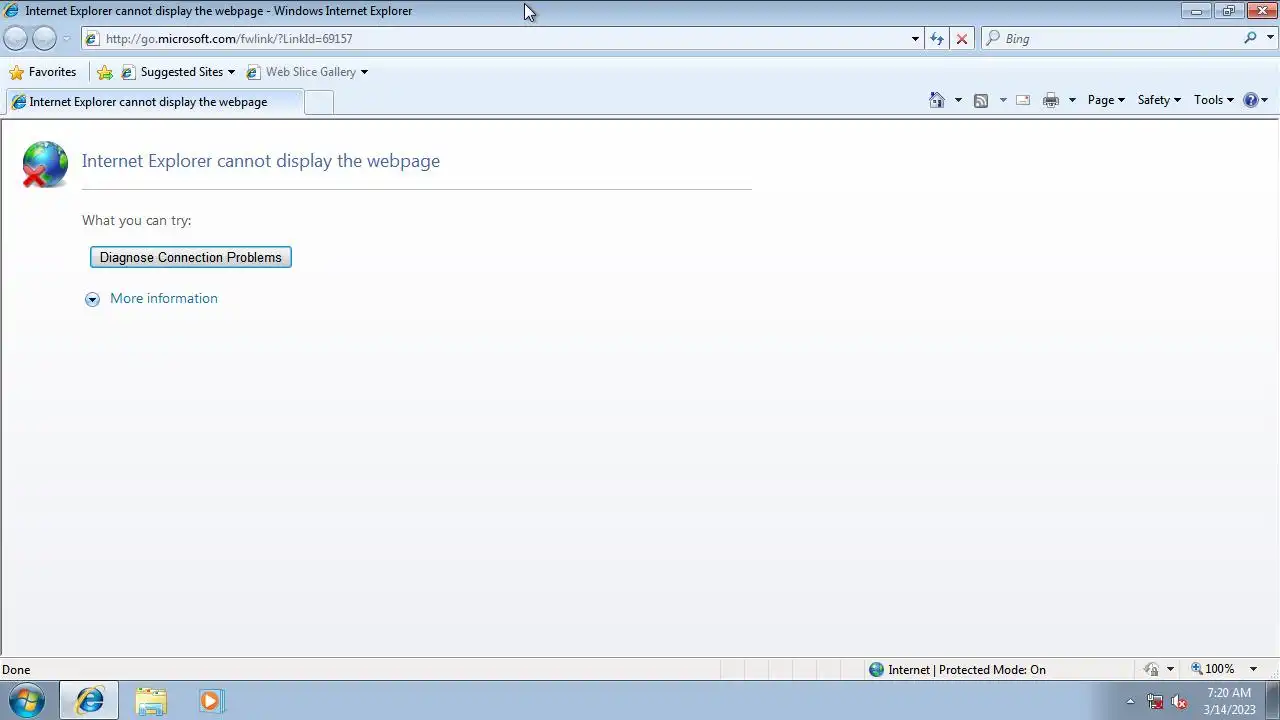Select the 'Internet Explorer cannot display' tab
Screen dimensions: 1280x720
[x=153, y=102]
